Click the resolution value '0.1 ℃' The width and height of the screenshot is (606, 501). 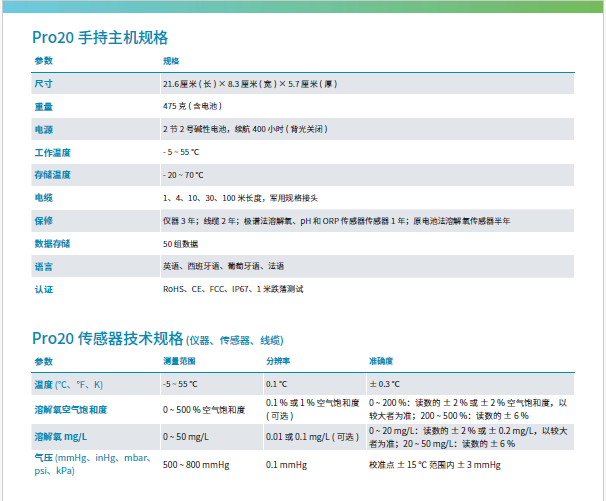[x=276, y=384]
